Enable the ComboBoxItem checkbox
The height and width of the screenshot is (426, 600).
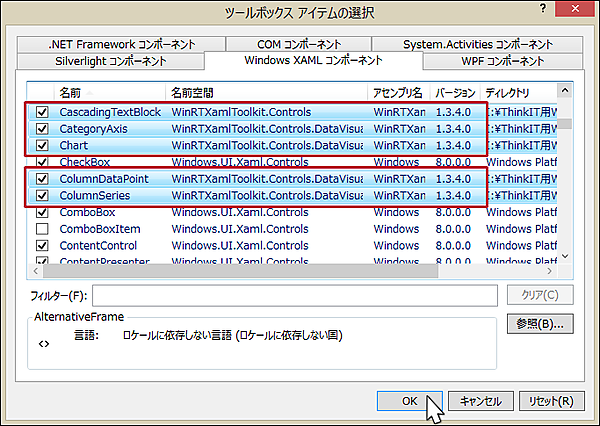[42, 230]
